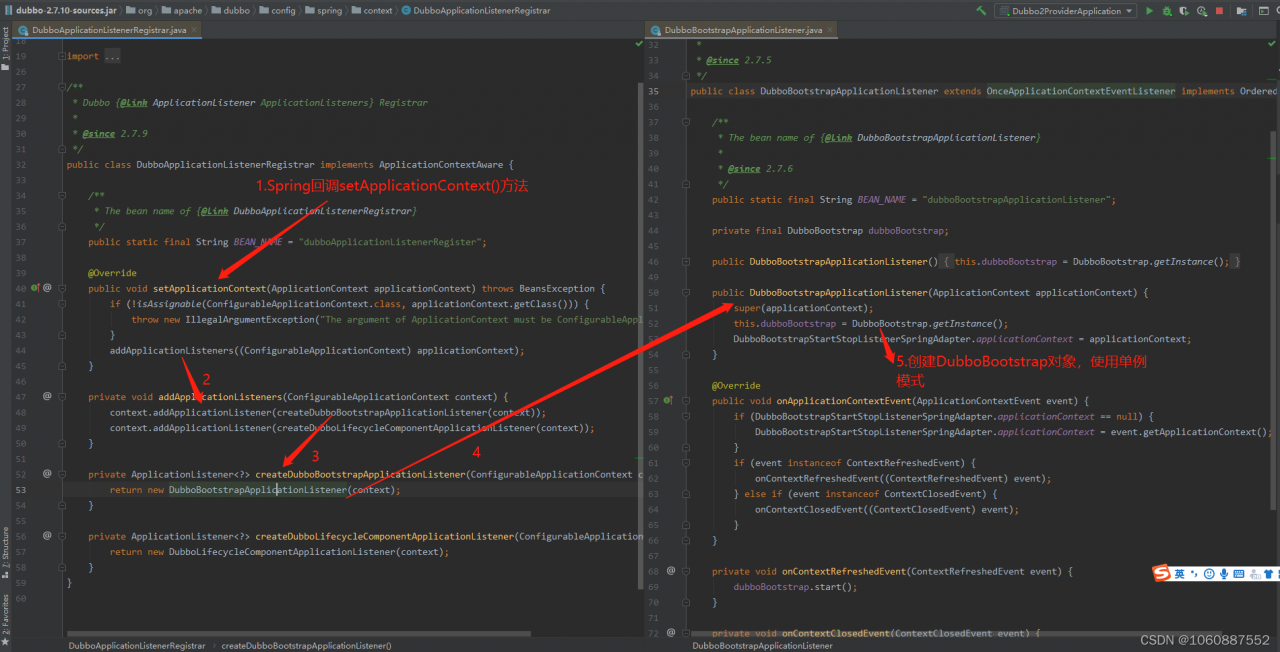
Task: Open the Sogou emoji smiley icon
Action: point(1209,573)
